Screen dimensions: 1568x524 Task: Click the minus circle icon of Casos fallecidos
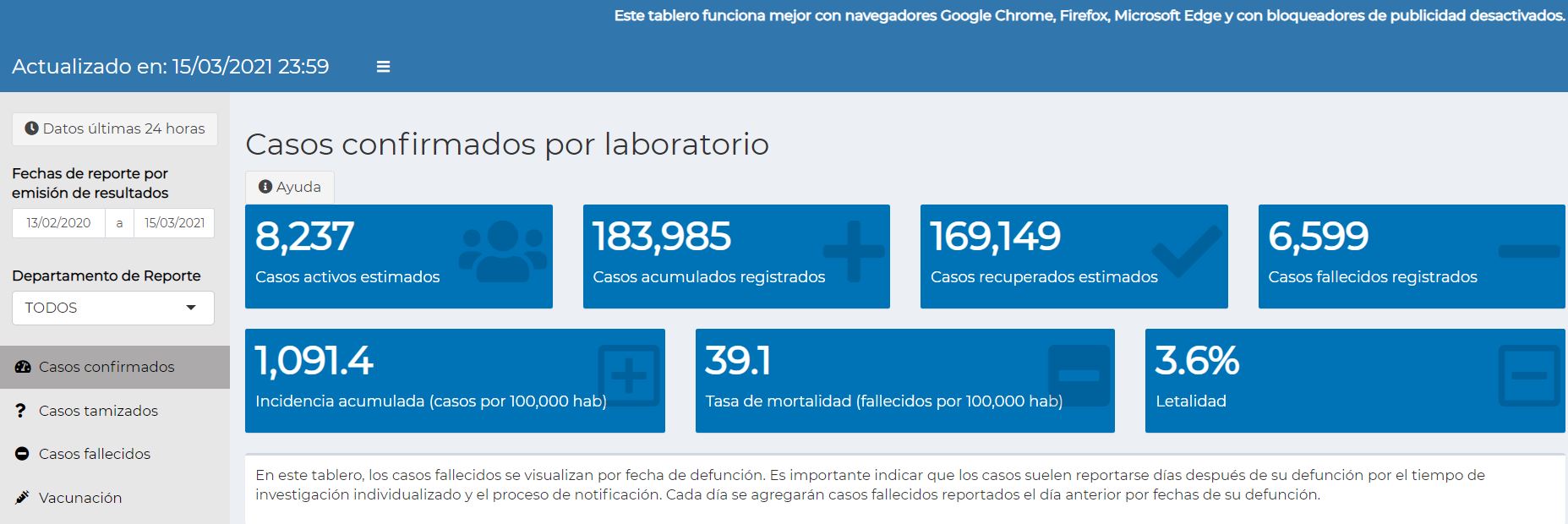(22, 454)
